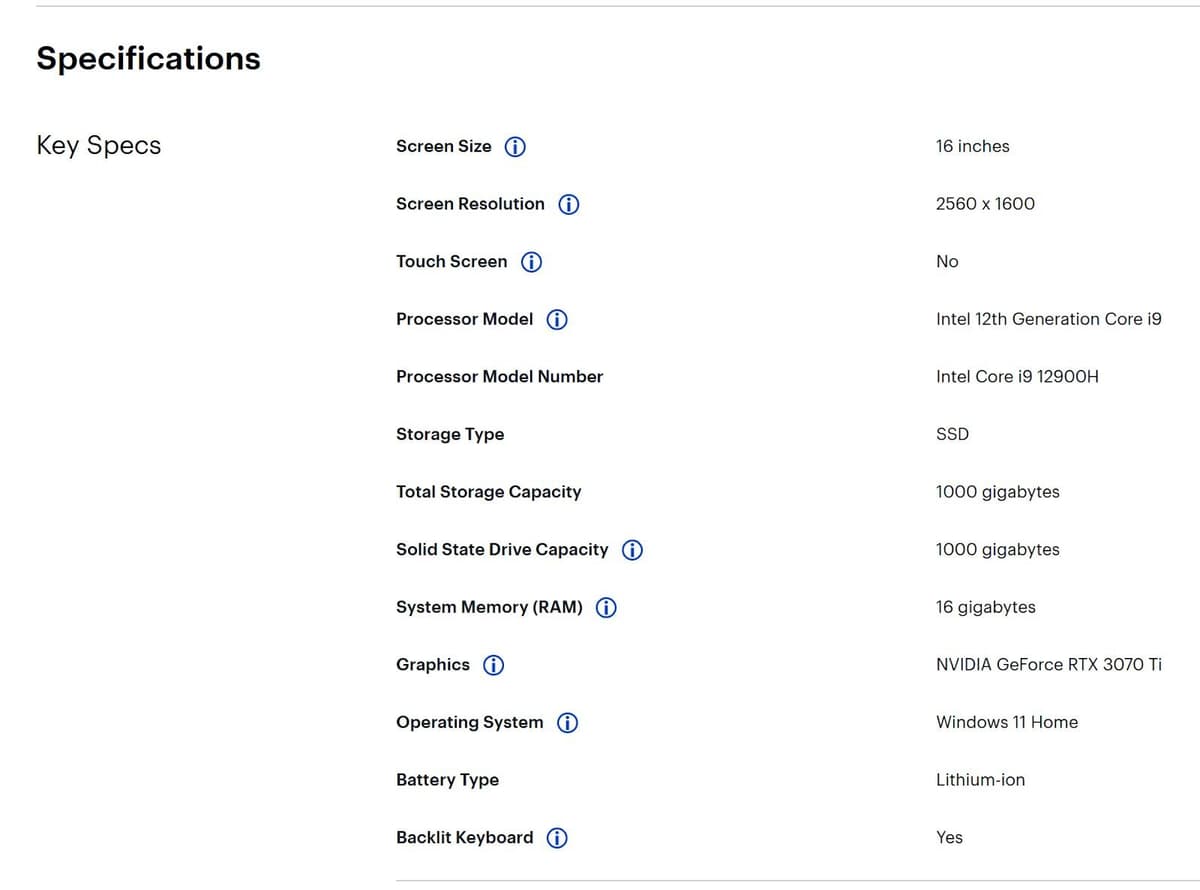This screenshot has height=890, width=1200.
Task: Open the Backlit Keyboard info icon
Action: [557, 838]
